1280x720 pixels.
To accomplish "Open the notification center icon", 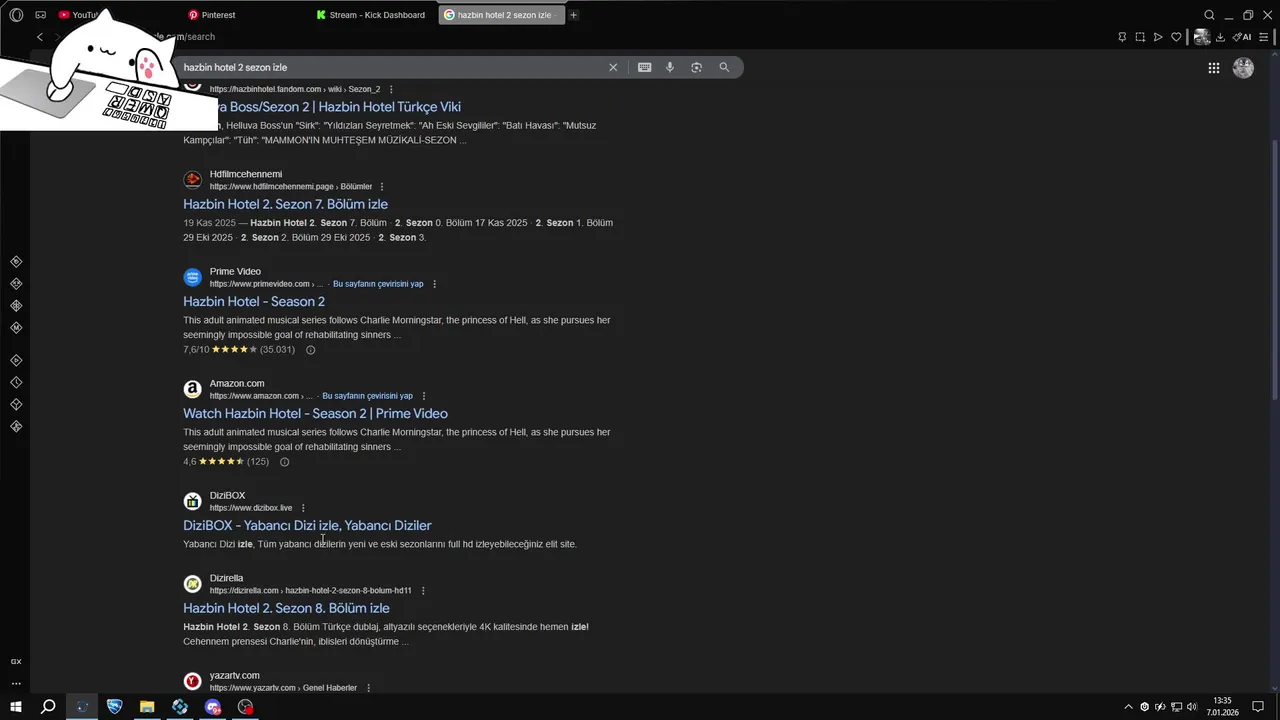I will coord(1258,707).
